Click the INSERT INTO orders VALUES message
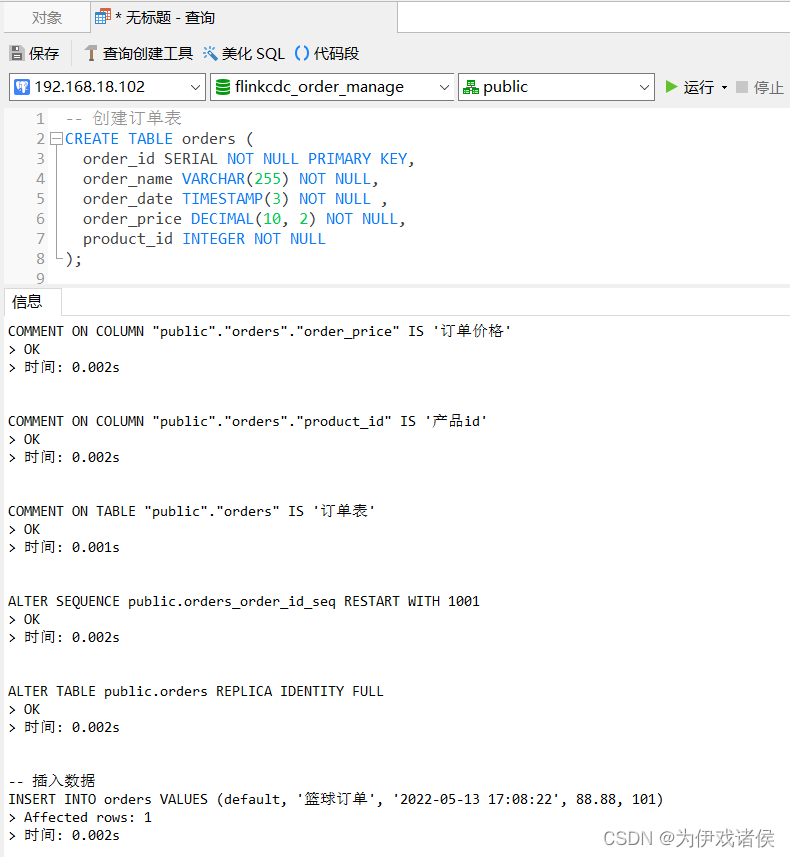 click(x=336, y=800)
